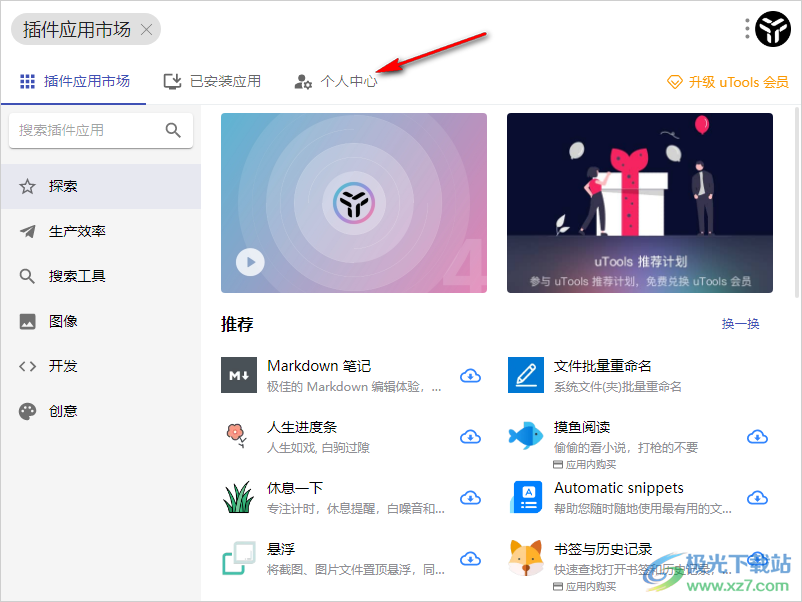Click 换一换 to refresh recommendations

tap(740, 324)
